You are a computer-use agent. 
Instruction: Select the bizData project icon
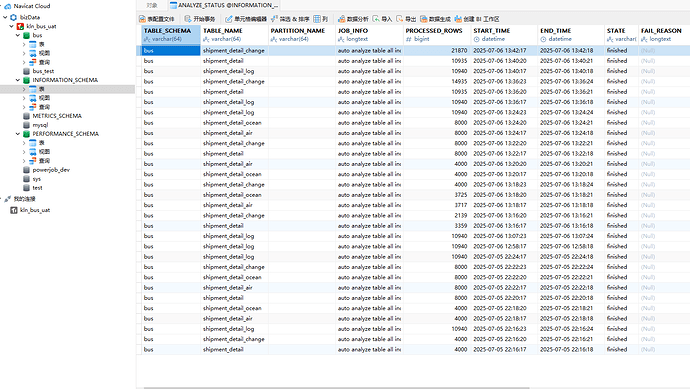pyautogui.click(x=14, y=17)
